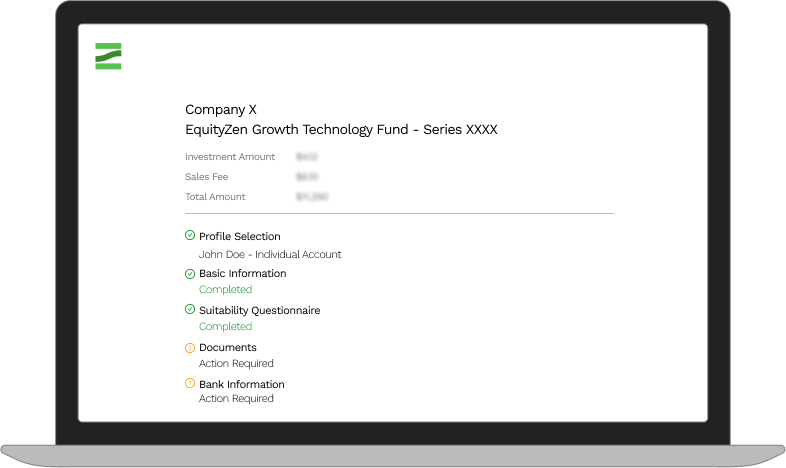Viewport: 786px width, 468px height.
Task: Open the Documents step
Action: click(x=228, y=347)
